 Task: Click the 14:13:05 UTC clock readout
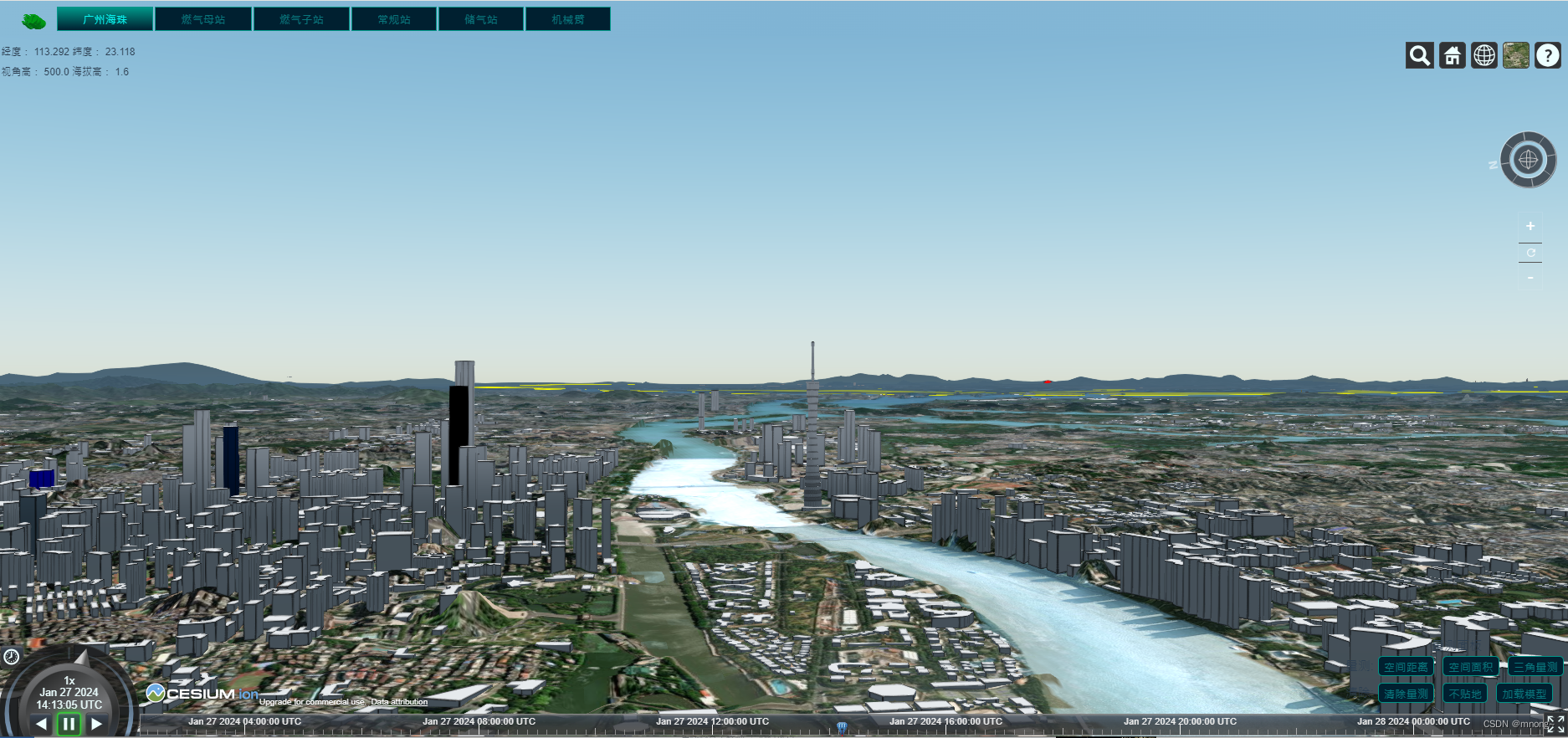coord(69,705)
